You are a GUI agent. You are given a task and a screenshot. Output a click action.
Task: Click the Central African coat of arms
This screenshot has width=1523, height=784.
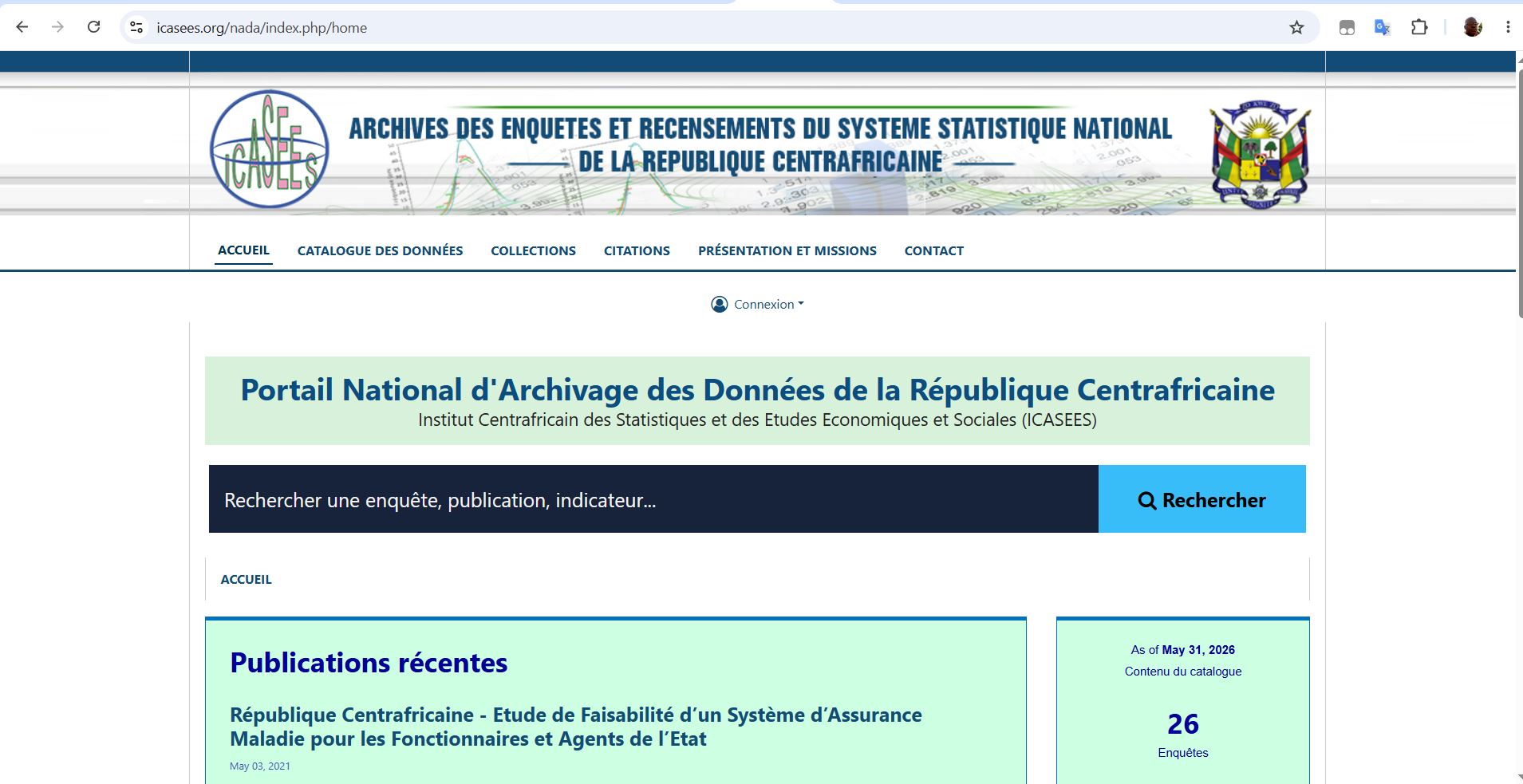coord(1261,156)
